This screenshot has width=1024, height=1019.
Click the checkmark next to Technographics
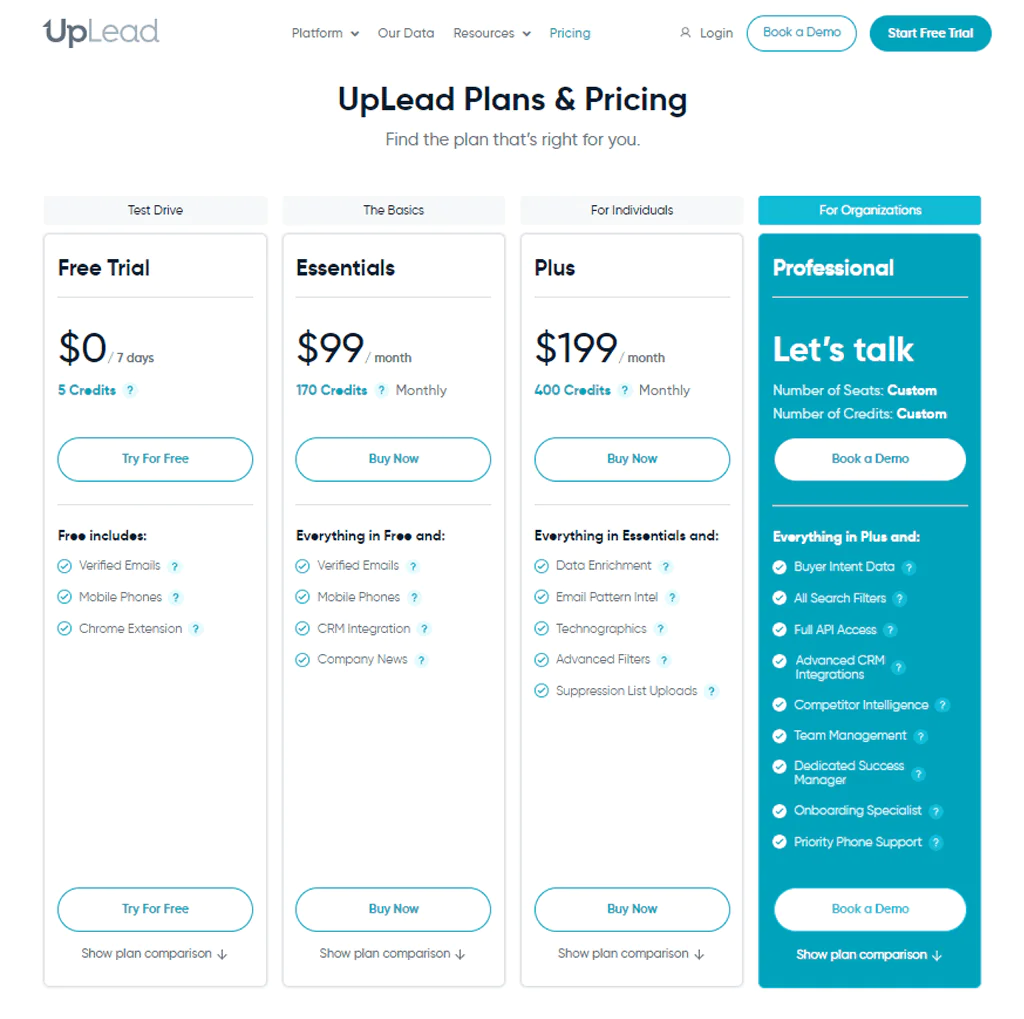(x=541, y=628)
